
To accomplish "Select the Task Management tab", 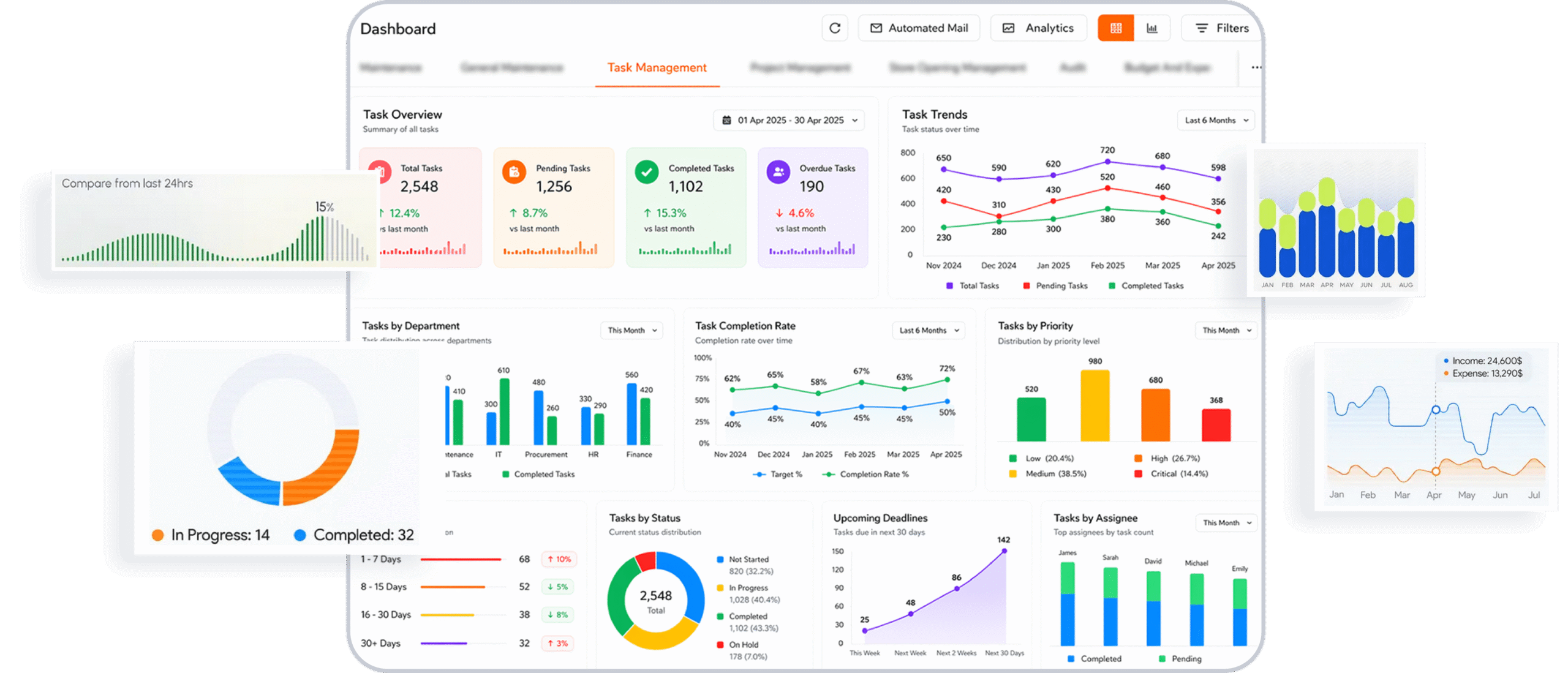I will point(657,67).
